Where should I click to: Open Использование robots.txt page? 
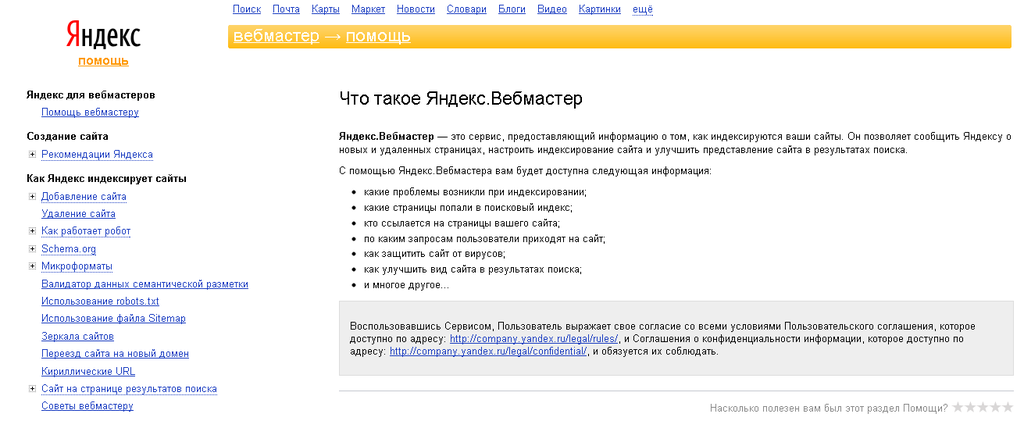tap(100, 302)
